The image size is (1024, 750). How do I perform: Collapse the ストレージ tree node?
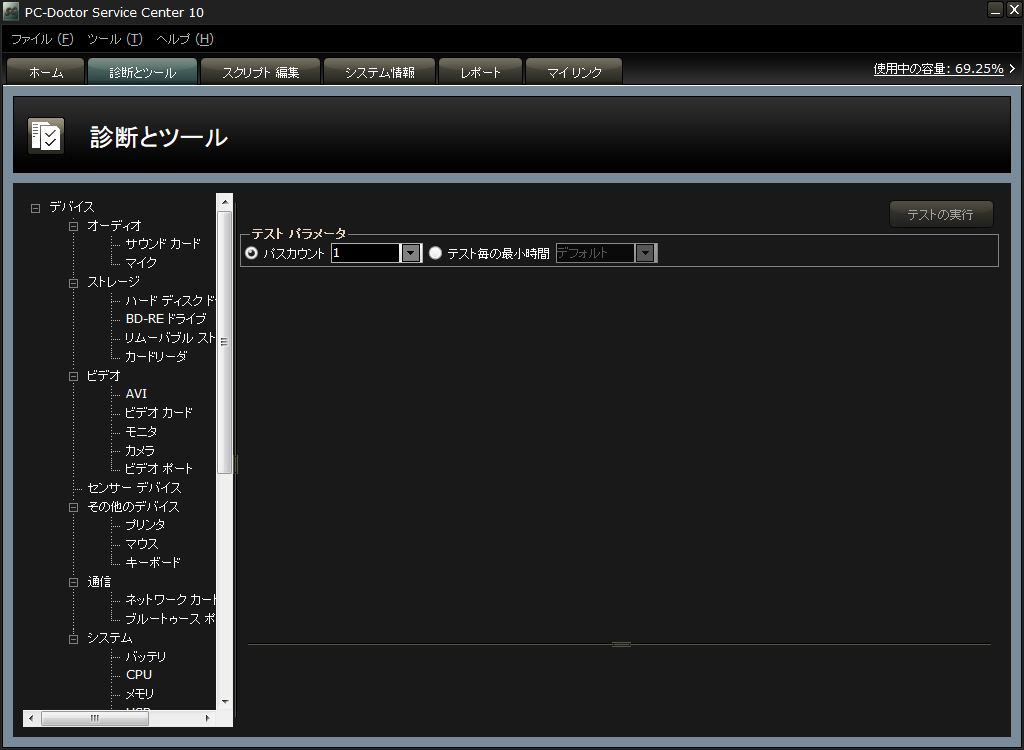pyautogui.click(x=73, y=283)
